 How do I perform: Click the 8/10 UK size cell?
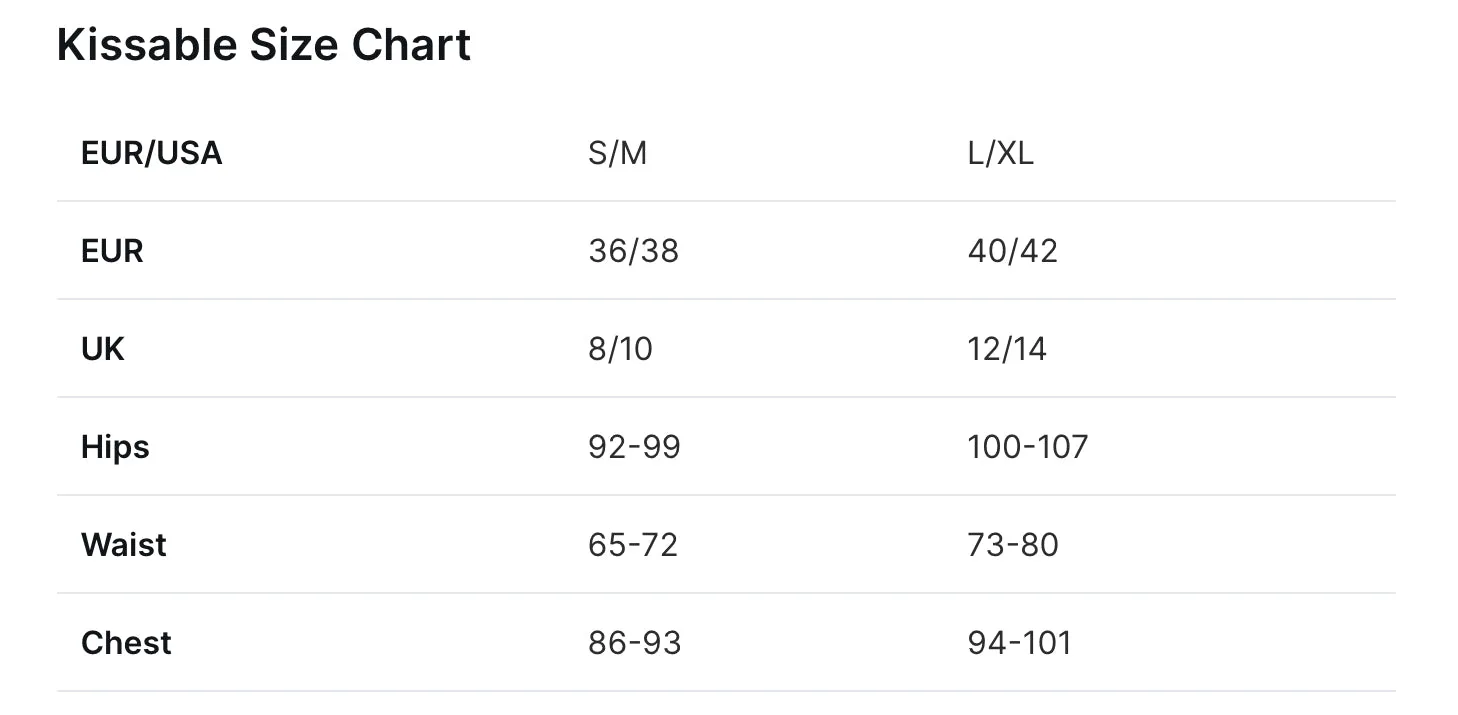click(x=620, y=349)
